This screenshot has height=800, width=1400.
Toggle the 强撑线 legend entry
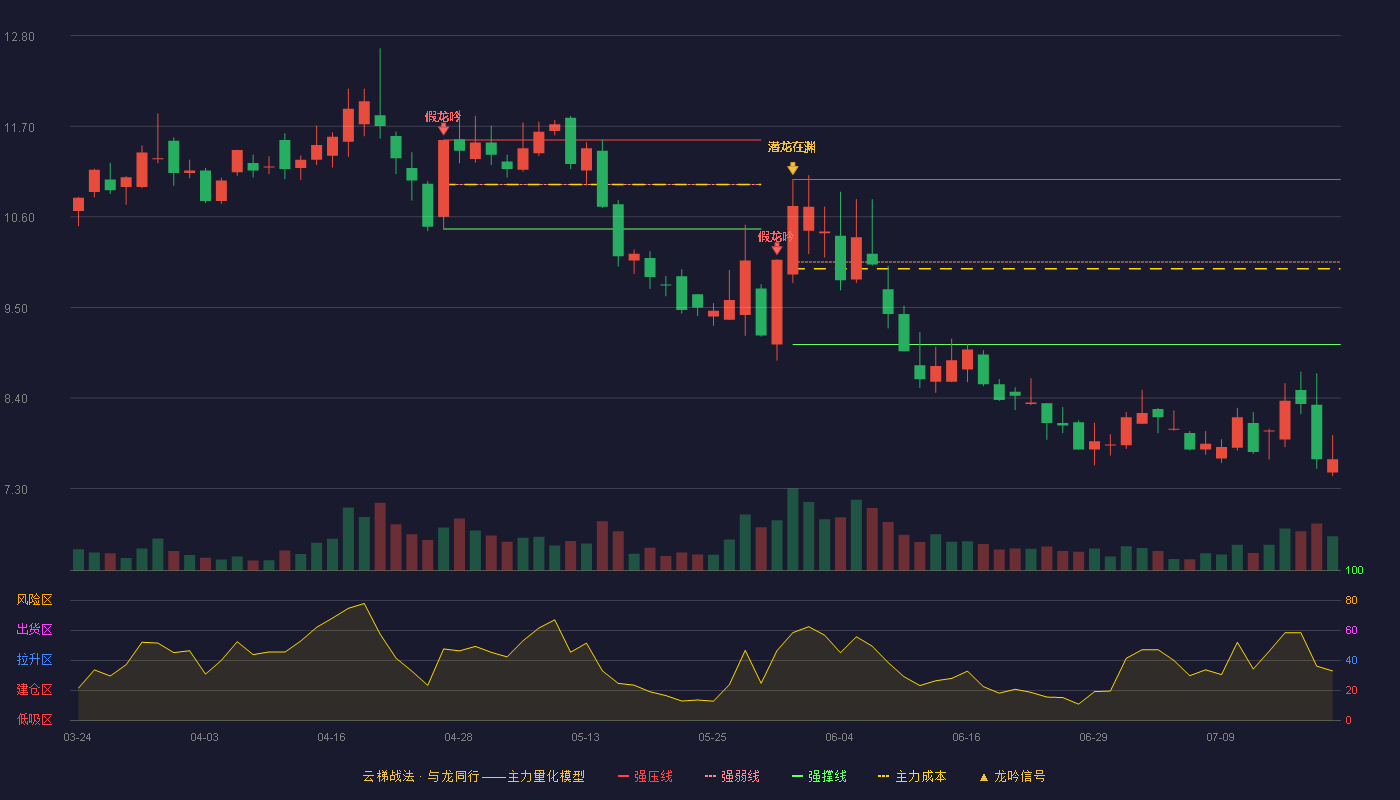point(819,776)
